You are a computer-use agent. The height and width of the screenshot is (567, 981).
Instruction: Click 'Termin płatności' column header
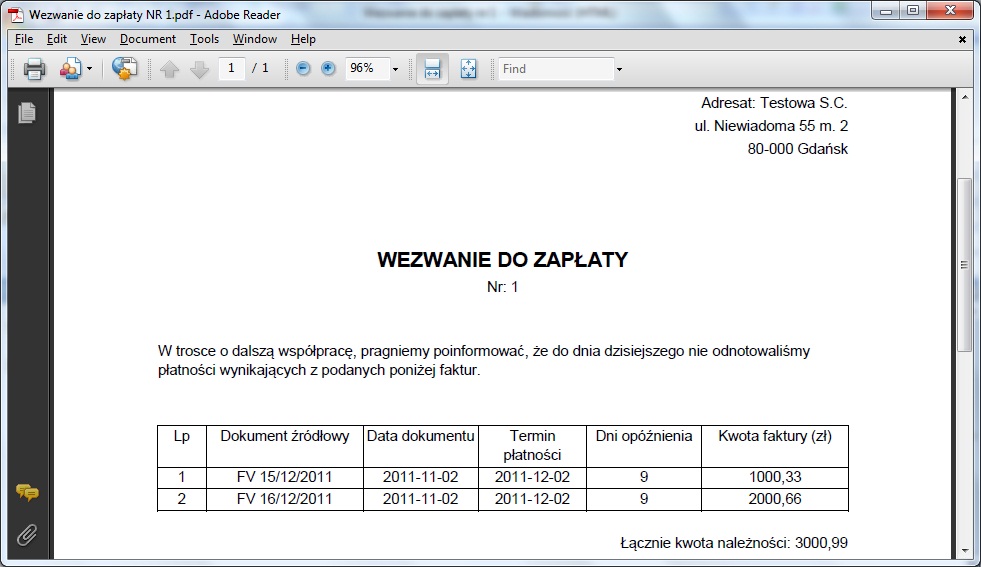(532, 446)
